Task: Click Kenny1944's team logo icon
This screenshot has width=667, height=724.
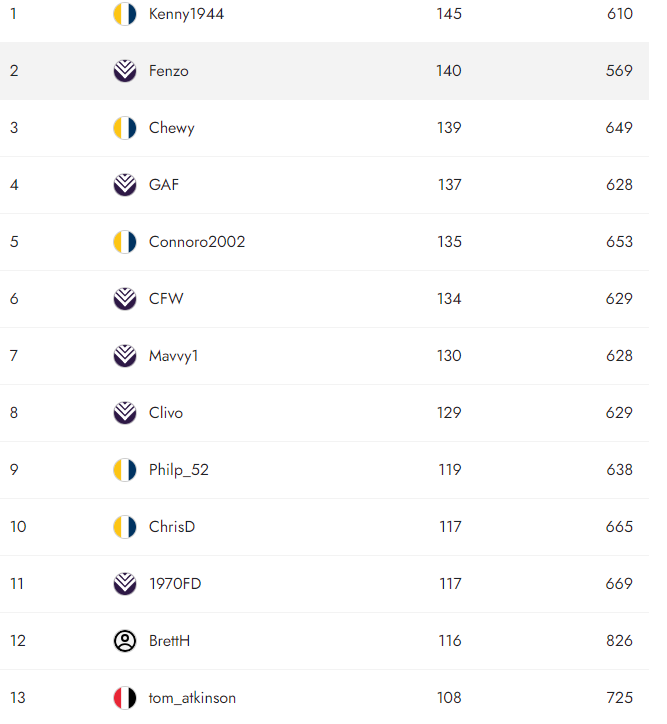Action: tap(124, 14)
